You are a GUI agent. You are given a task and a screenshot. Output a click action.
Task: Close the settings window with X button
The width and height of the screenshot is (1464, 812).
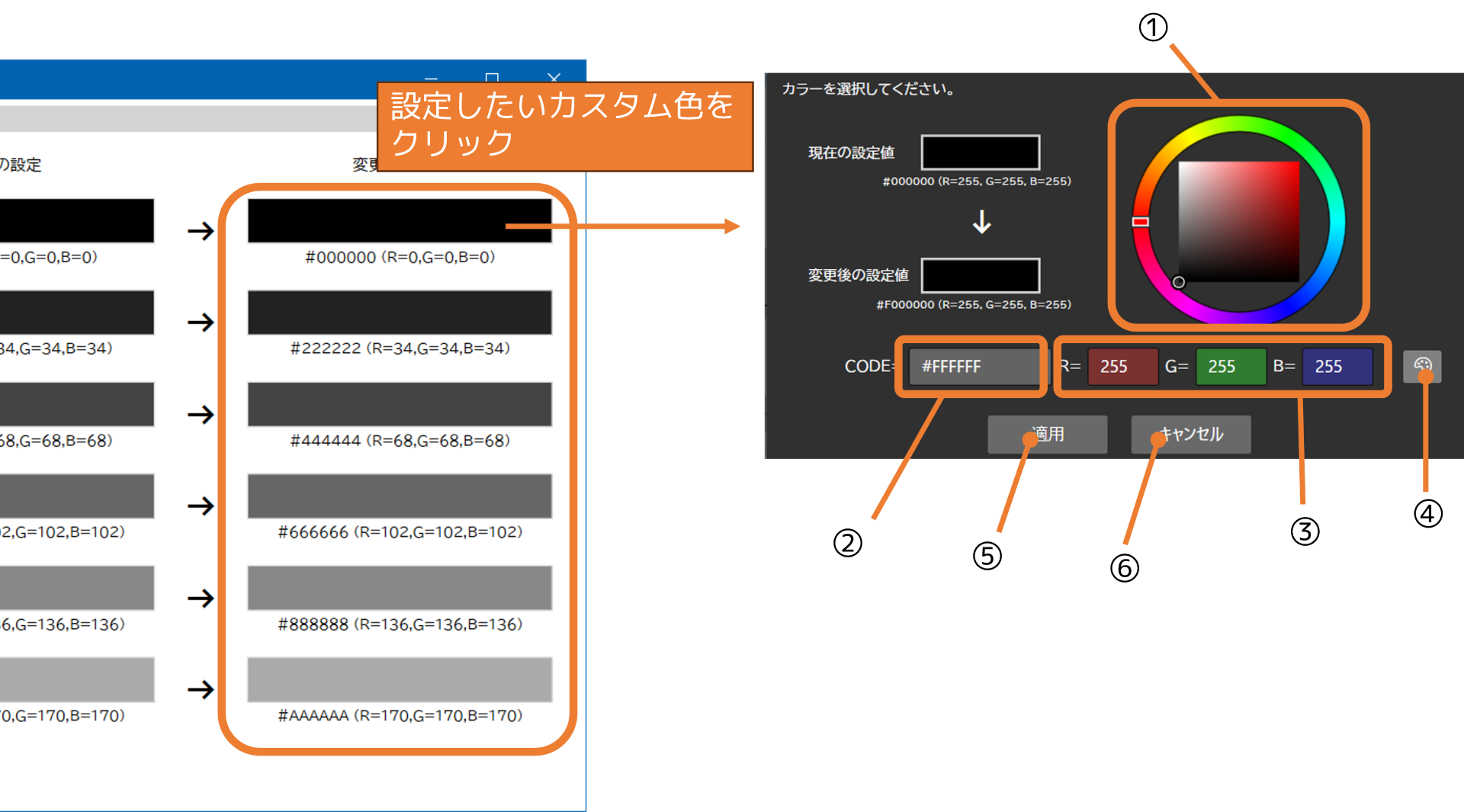tap(554, 79)
